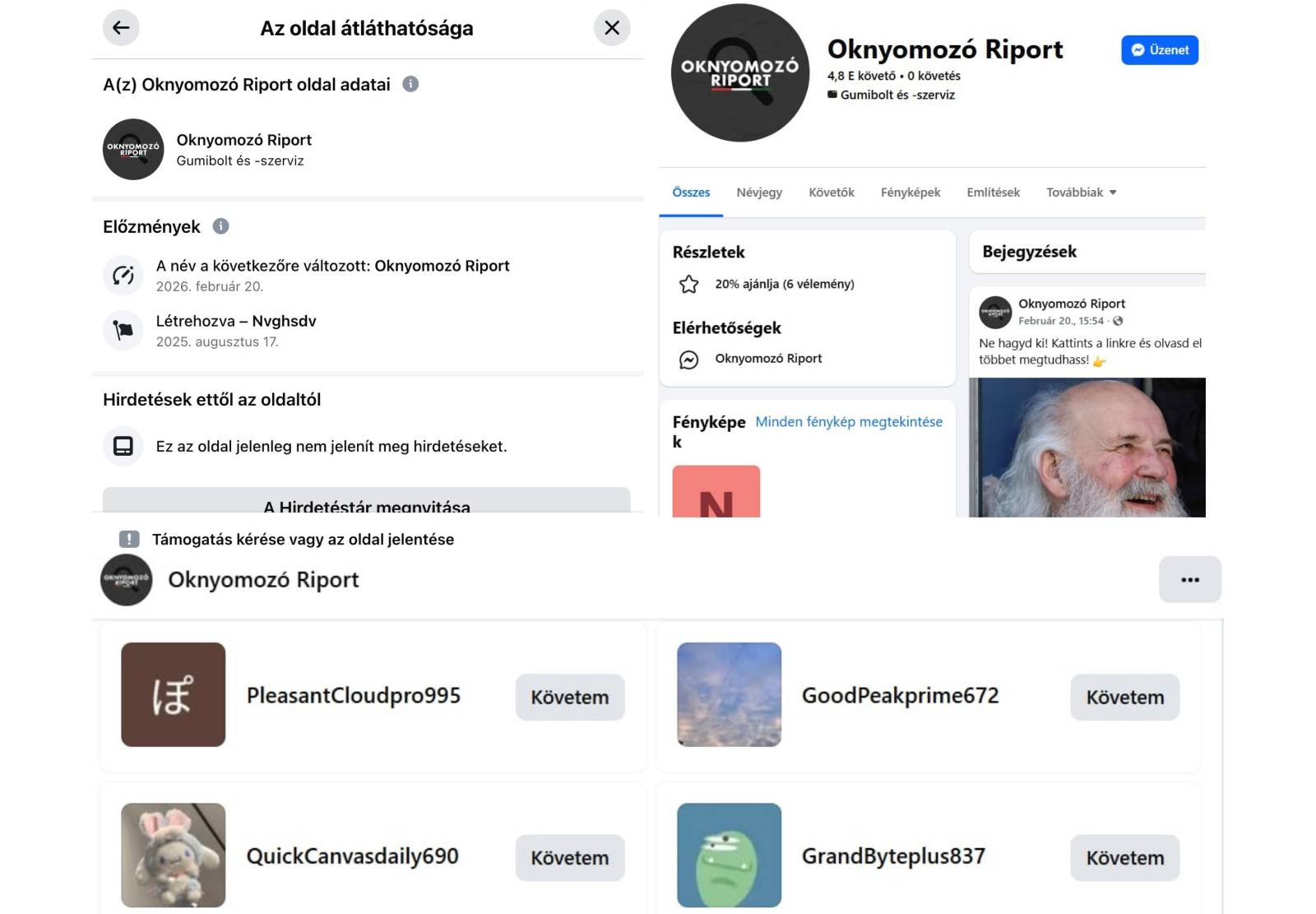Follow PleasantCloudpro995 with Követem button
1316x914 pixels.
pos(570,698)
